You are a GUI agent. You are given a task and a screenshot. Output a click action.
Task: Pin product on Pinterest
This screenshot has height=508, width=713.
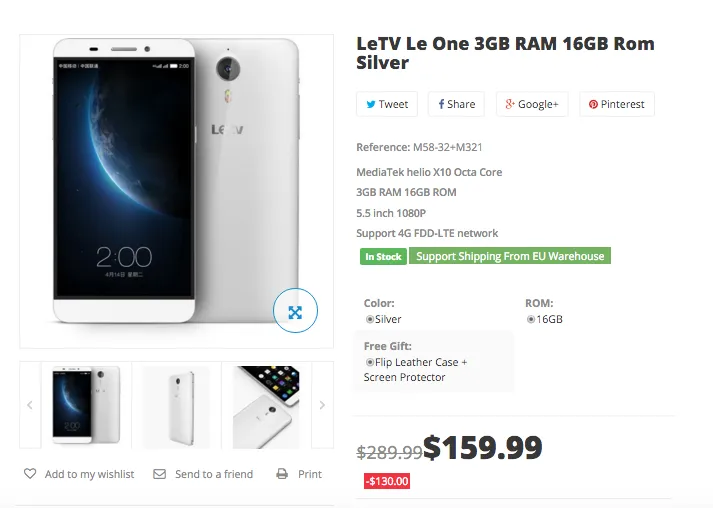(x=616, y=104)
